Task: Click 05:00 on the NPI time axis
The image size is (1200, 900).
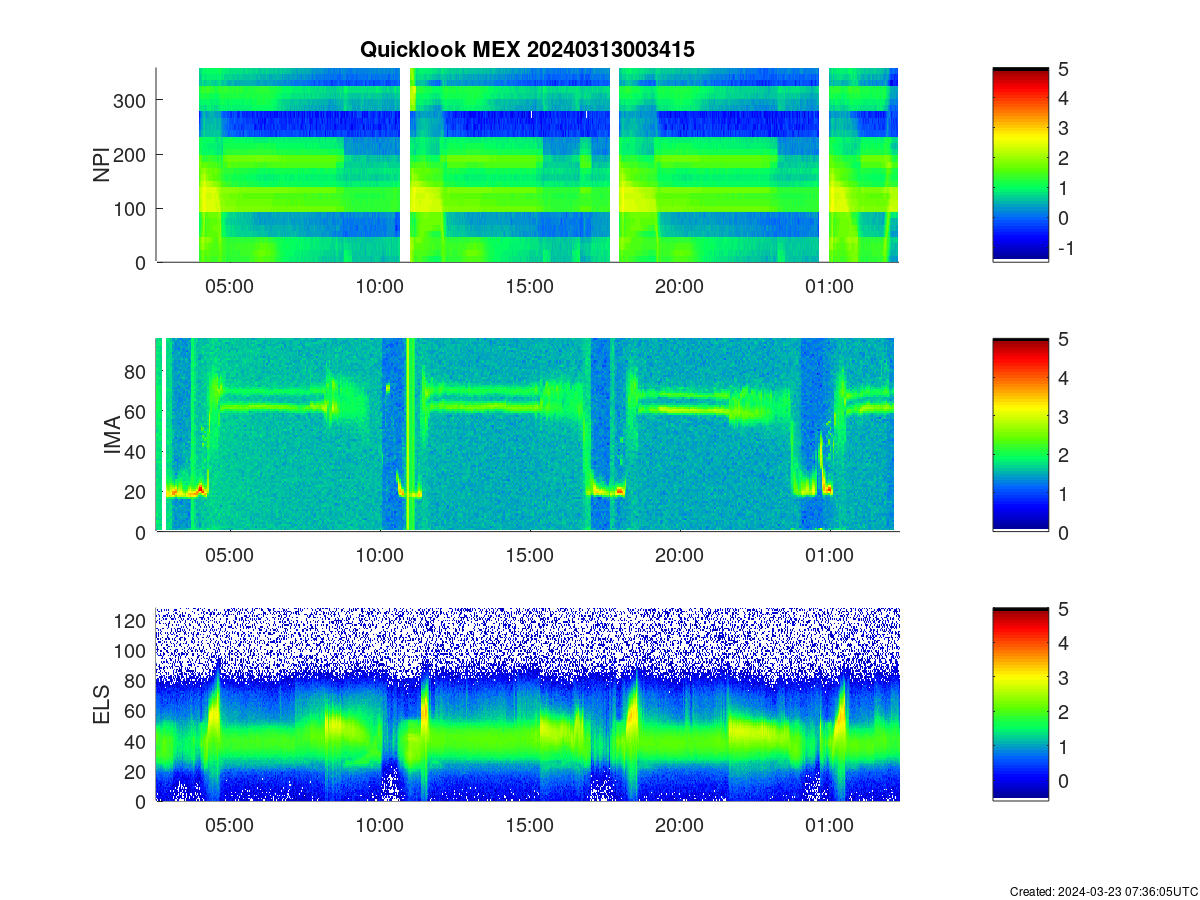Action: [229, 286]
